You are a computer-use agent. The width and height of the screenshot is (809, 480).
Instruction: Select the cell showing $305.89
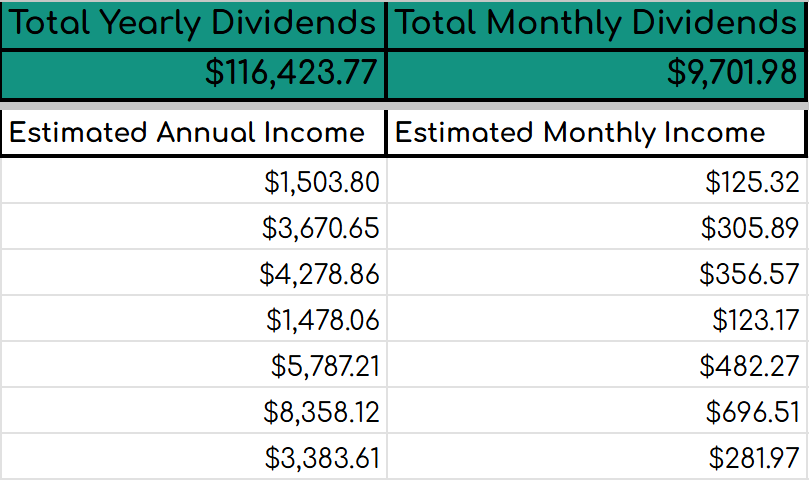[597, 226]
